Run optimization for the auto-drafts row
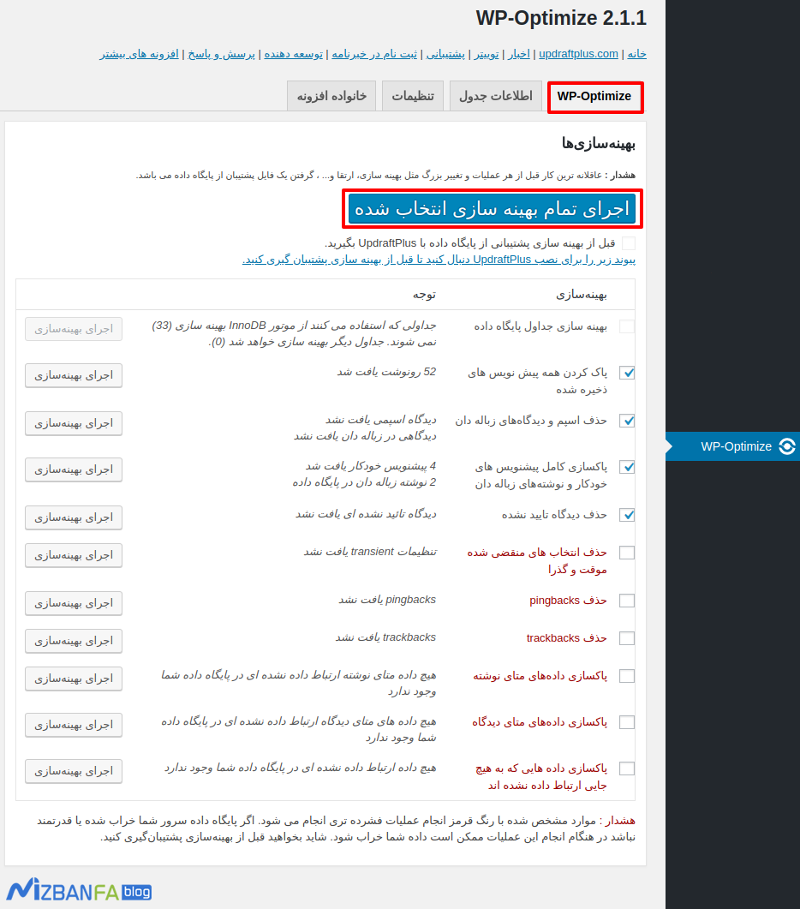800x909 pixels. [x=74, y=470]
